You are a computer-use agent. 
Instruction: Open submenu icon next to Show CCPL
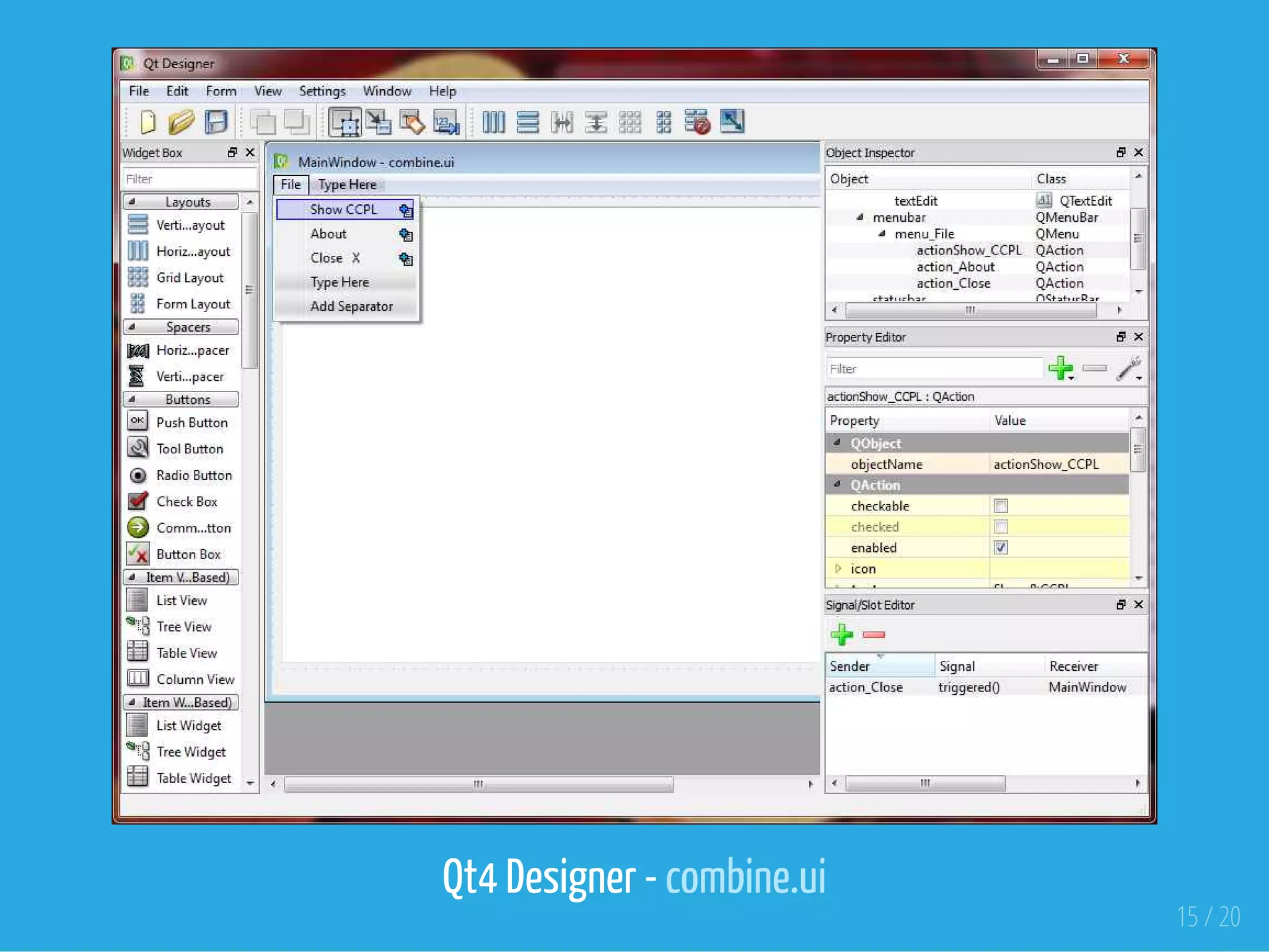(406, 210)
